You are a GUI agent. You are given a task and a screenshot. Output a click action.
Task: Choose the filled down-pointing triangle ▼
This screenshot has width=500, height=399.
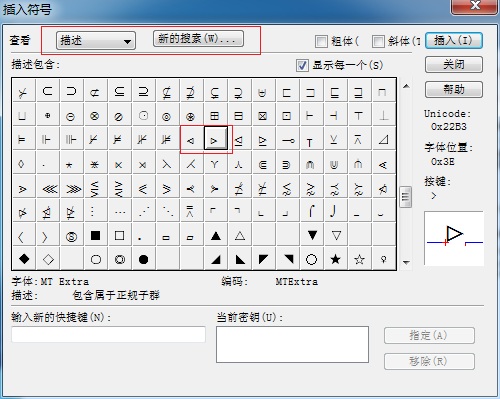(312, 235)
